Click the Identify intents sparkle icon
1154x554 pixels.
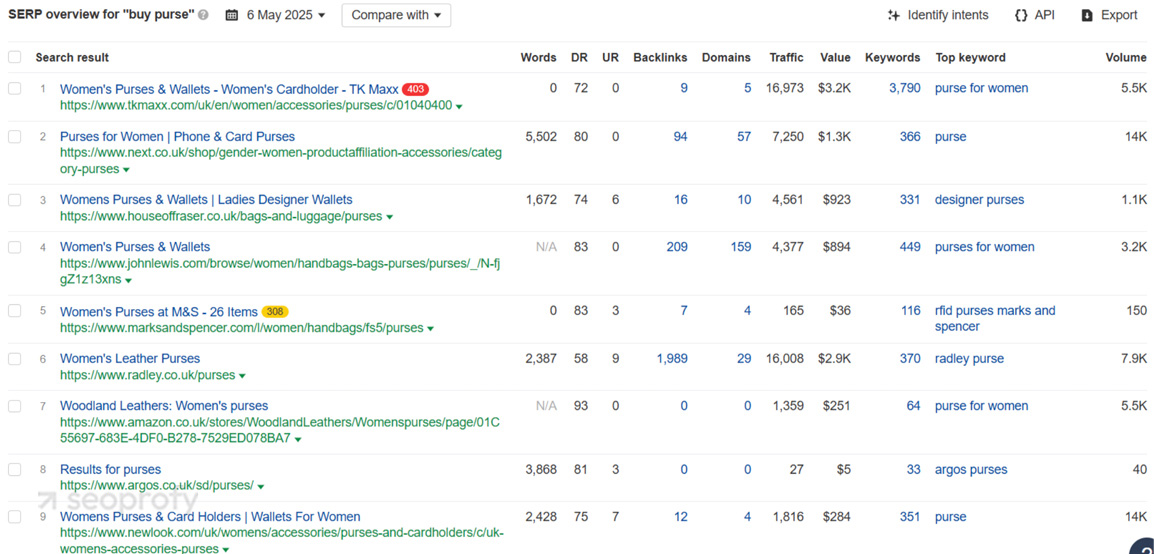(x=894, y=15)
